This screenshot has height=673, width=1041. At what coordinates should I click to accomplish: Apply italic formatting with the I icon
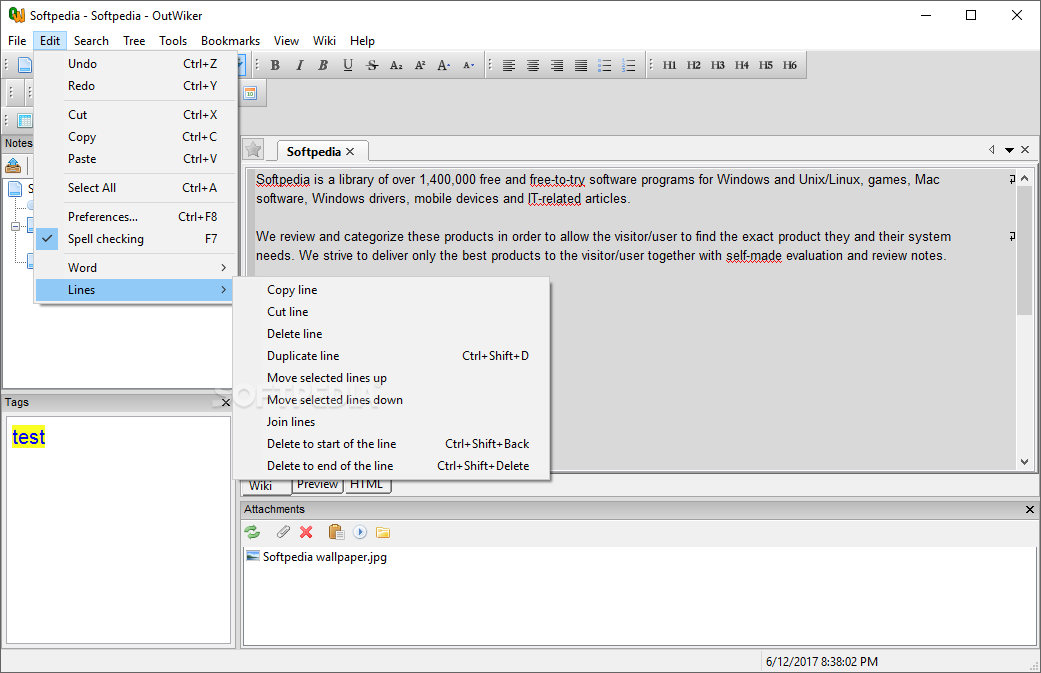(x=299, y=65)
